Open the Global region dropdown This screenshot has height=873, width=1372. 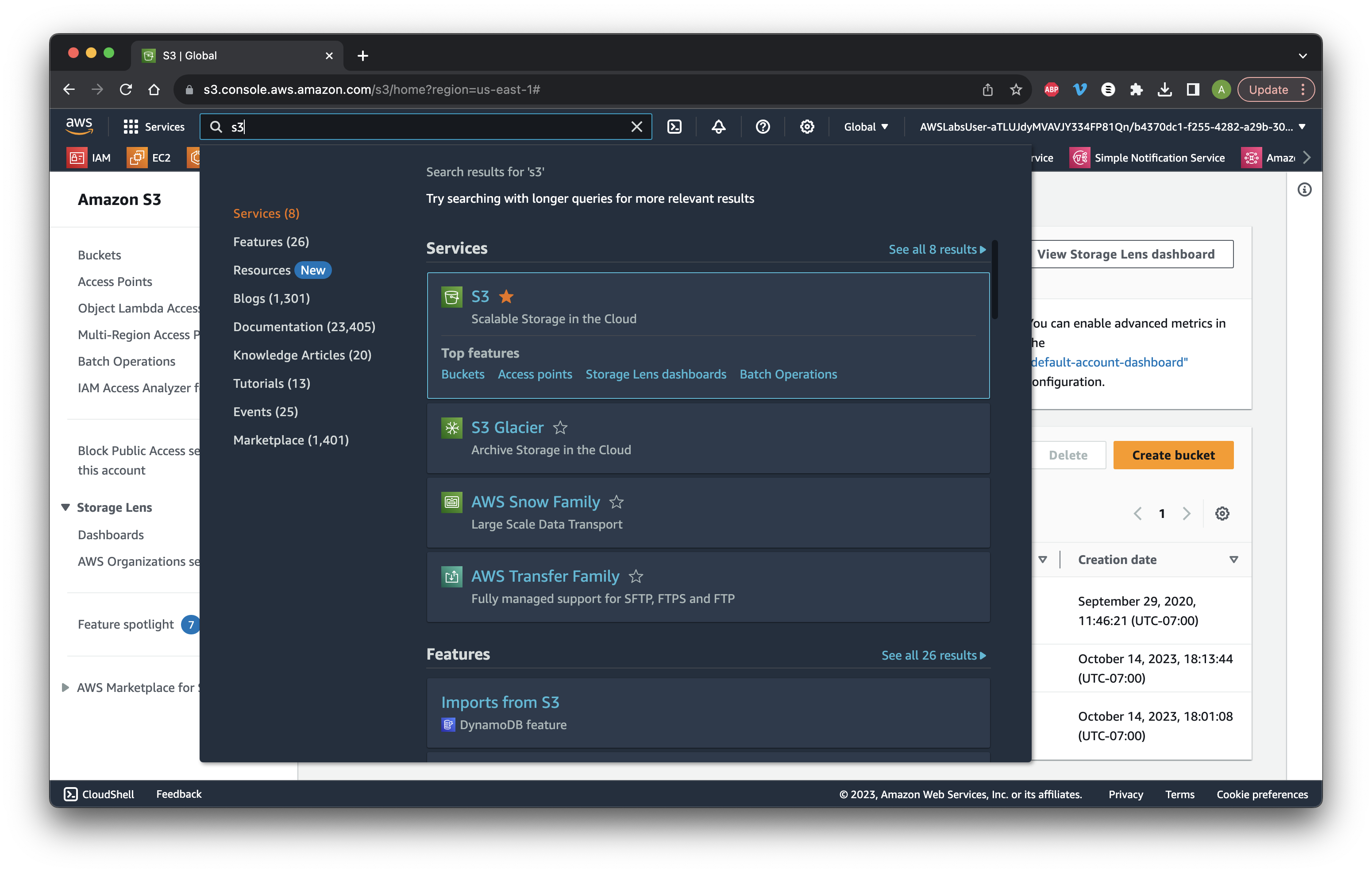[x=866, y=127]
